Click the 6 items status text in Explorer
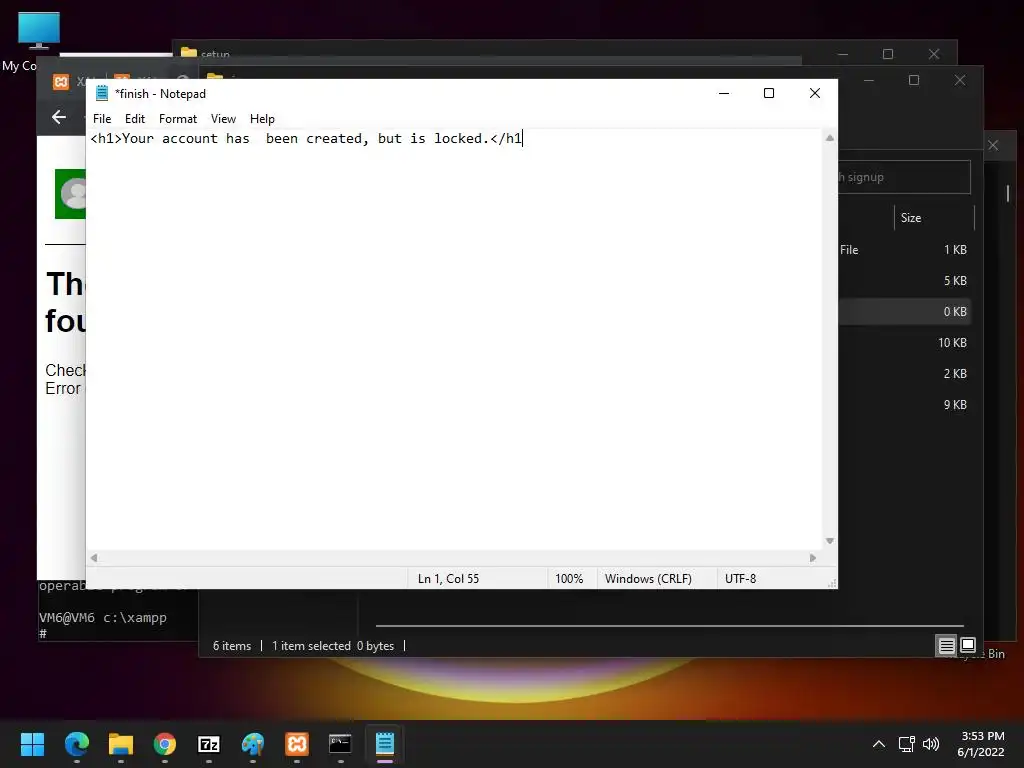This screenshot has width=1024, height=768. (x=232, y=646)
